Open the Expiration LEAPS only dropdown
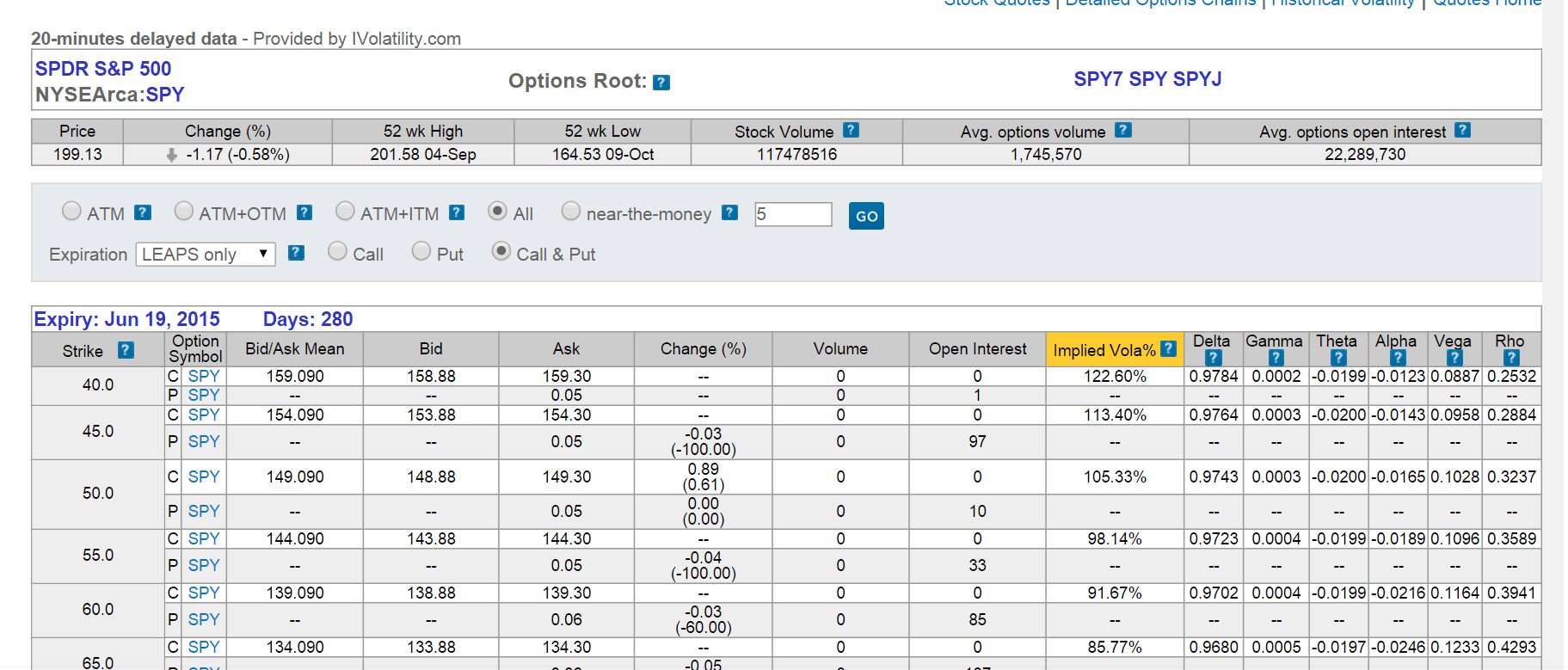This screenshot has width=1568, height=670. coord(206,255)
